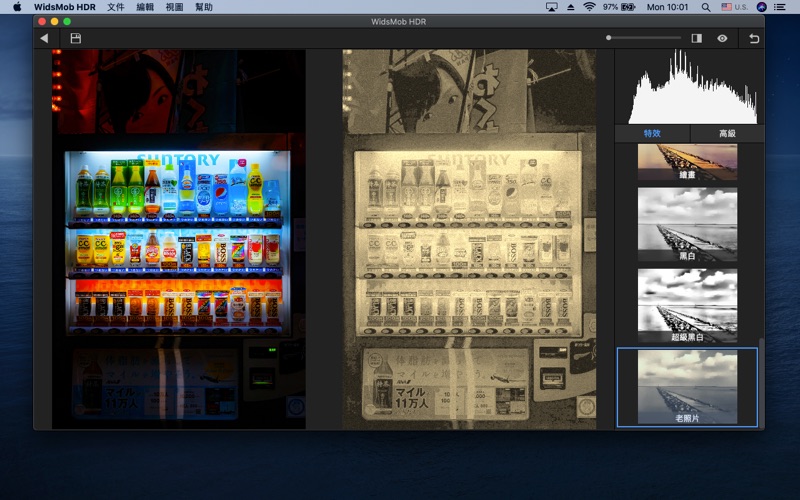The width and height of the screenshot is (800, 500).
Task: Open the 文件 menu
Action: coord(116,7)
